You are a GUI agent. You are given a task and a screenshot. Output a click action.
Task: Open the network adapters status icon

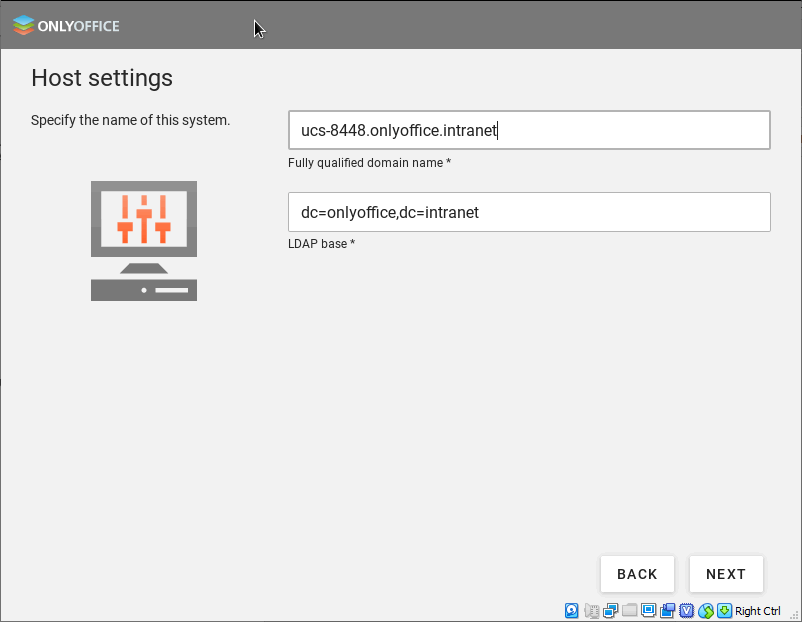pyautogui.click(x=610, y=611)
